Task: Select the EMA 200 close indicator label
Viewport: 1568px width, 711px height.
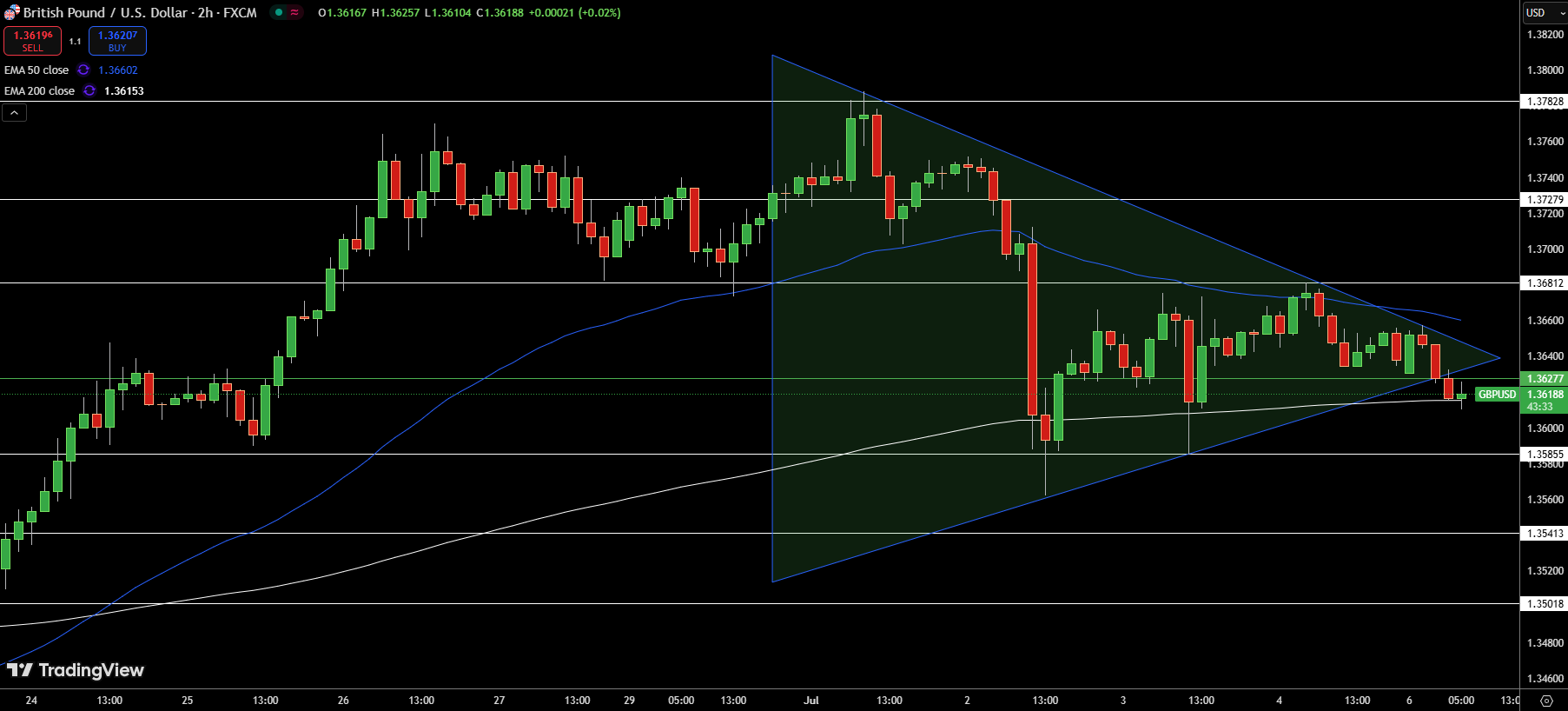Action: click(x=39, y=90)
